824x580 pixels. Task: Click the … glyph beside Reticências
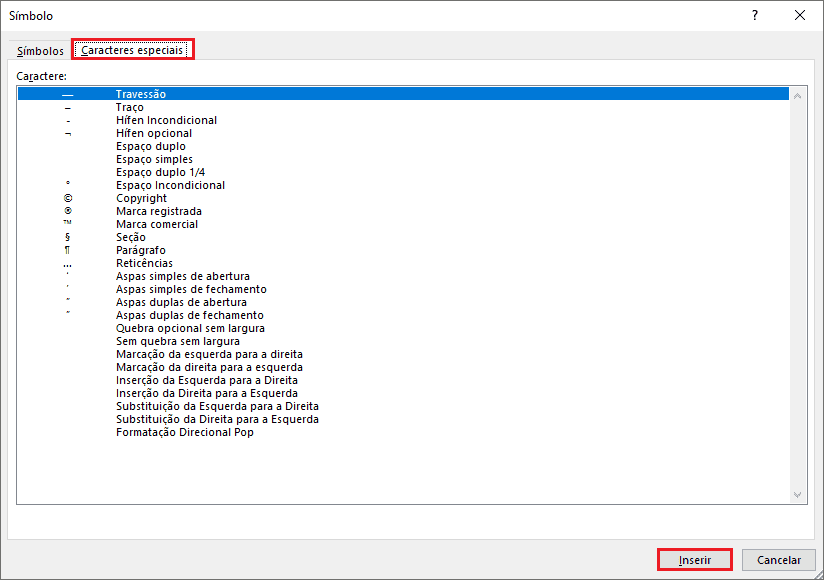point(67,266)
